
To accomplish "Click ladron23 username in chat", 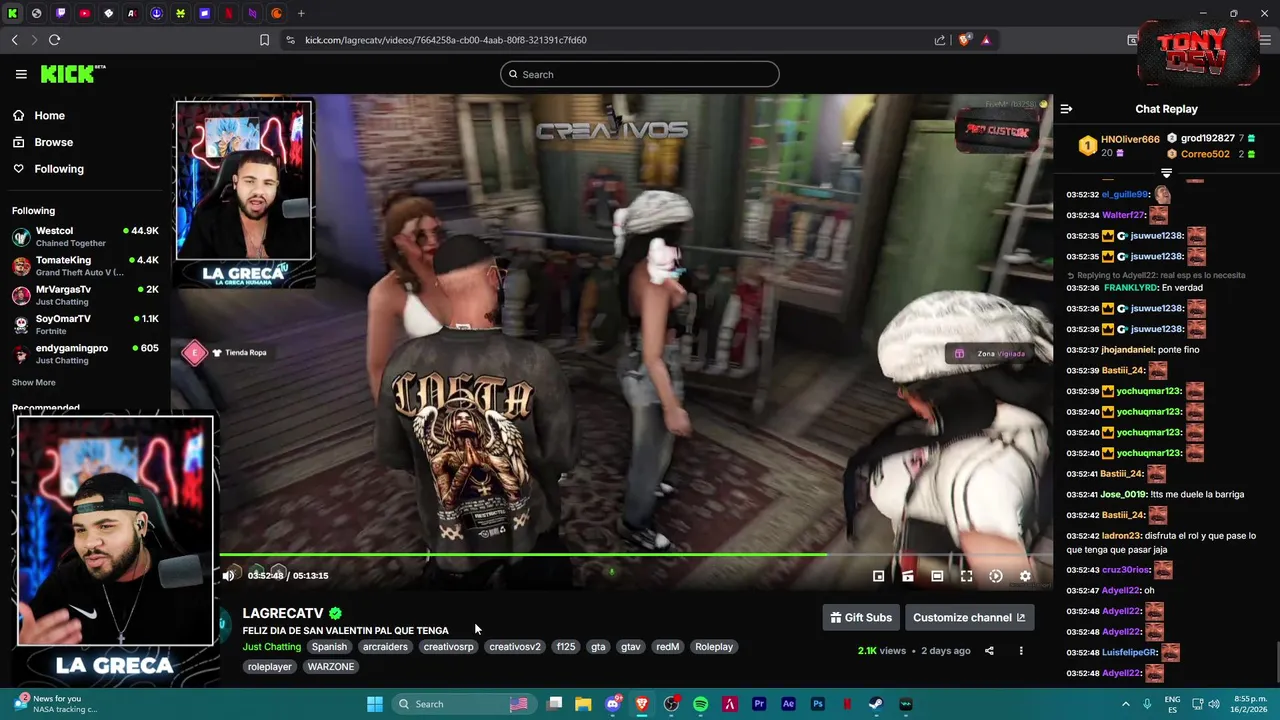I will pyautogui.click(x=1121, y=536).
